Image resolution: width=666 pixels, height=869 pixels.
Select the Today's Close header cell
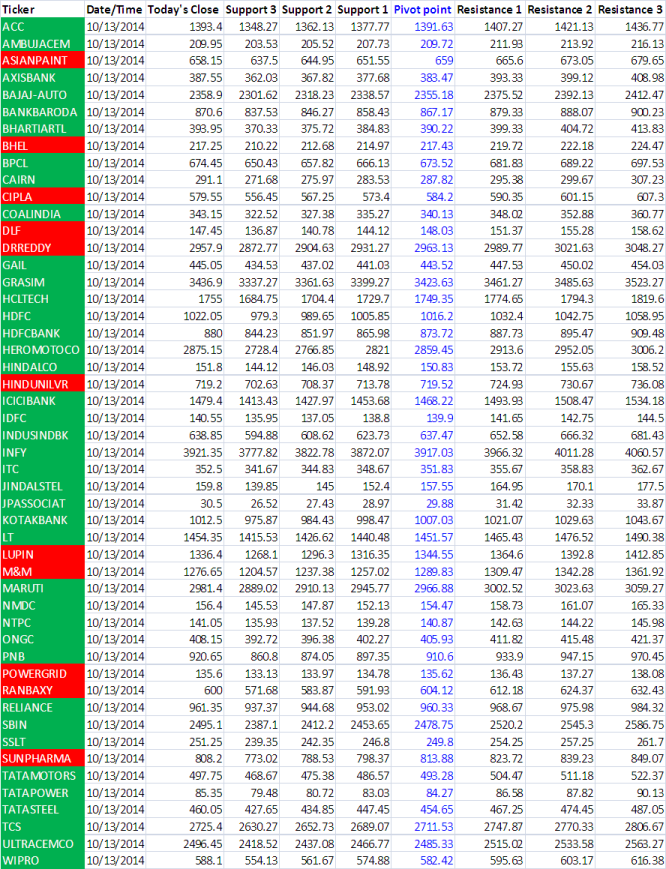point(184,9)
